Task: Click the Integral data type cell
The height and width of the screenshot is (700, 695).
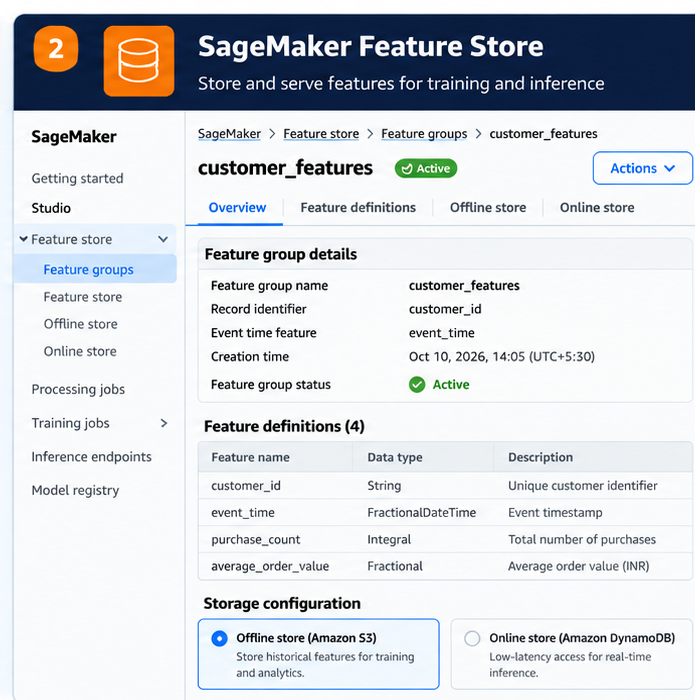Action: pos(389,540)
